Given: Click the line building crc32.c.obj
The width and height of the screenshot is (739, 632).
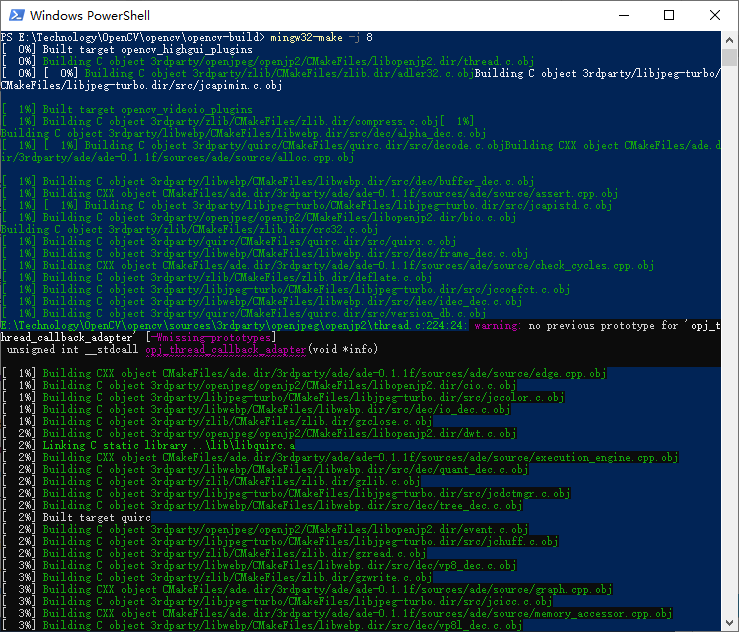Looking at the screenshot, I should pyautogui.click(x=189, y=230).
